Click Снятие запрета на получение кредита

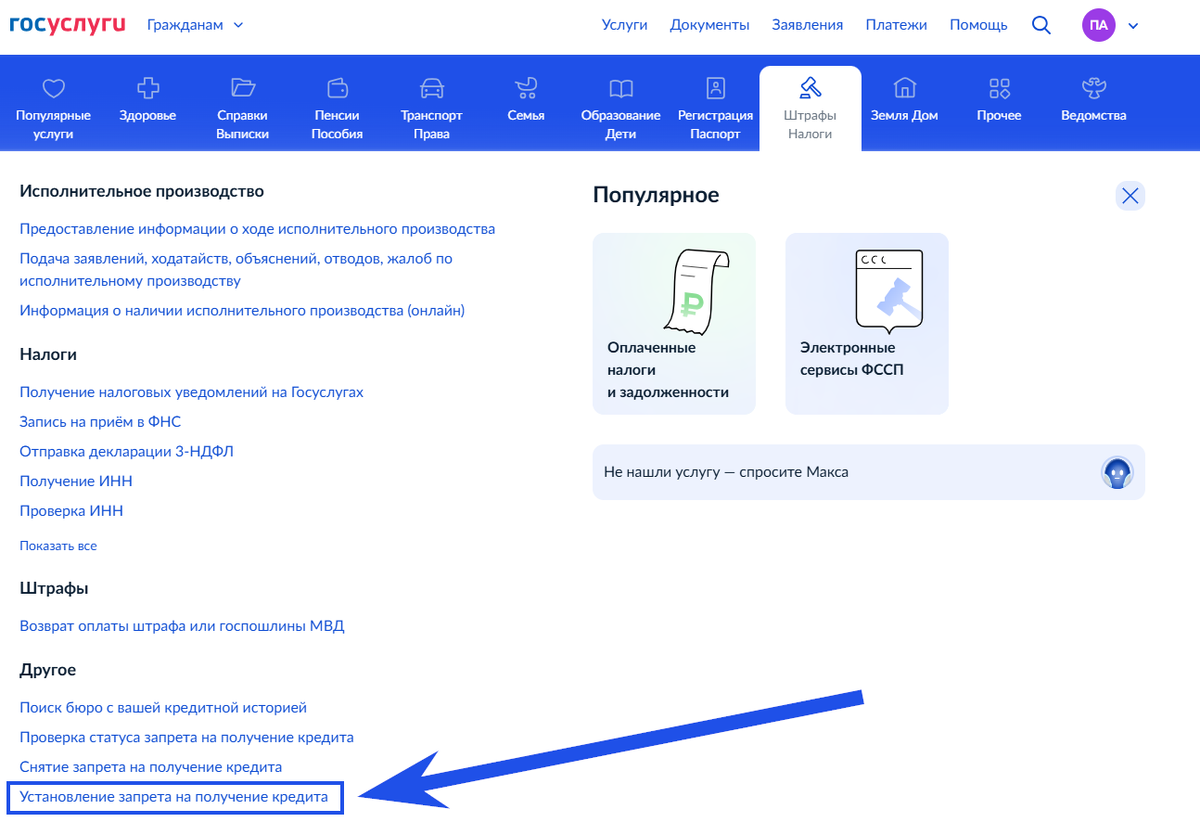(151, 767)
